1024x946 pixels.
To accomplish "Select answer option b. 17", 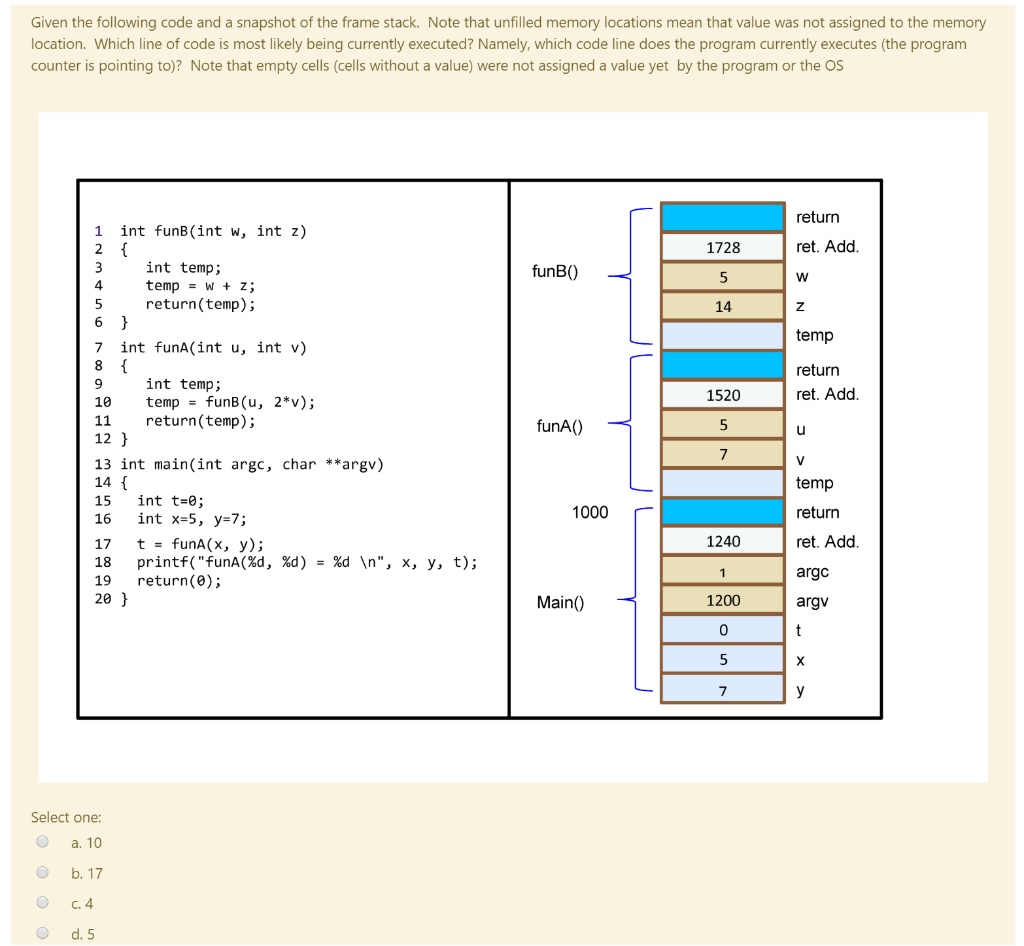I will [42, 873].
